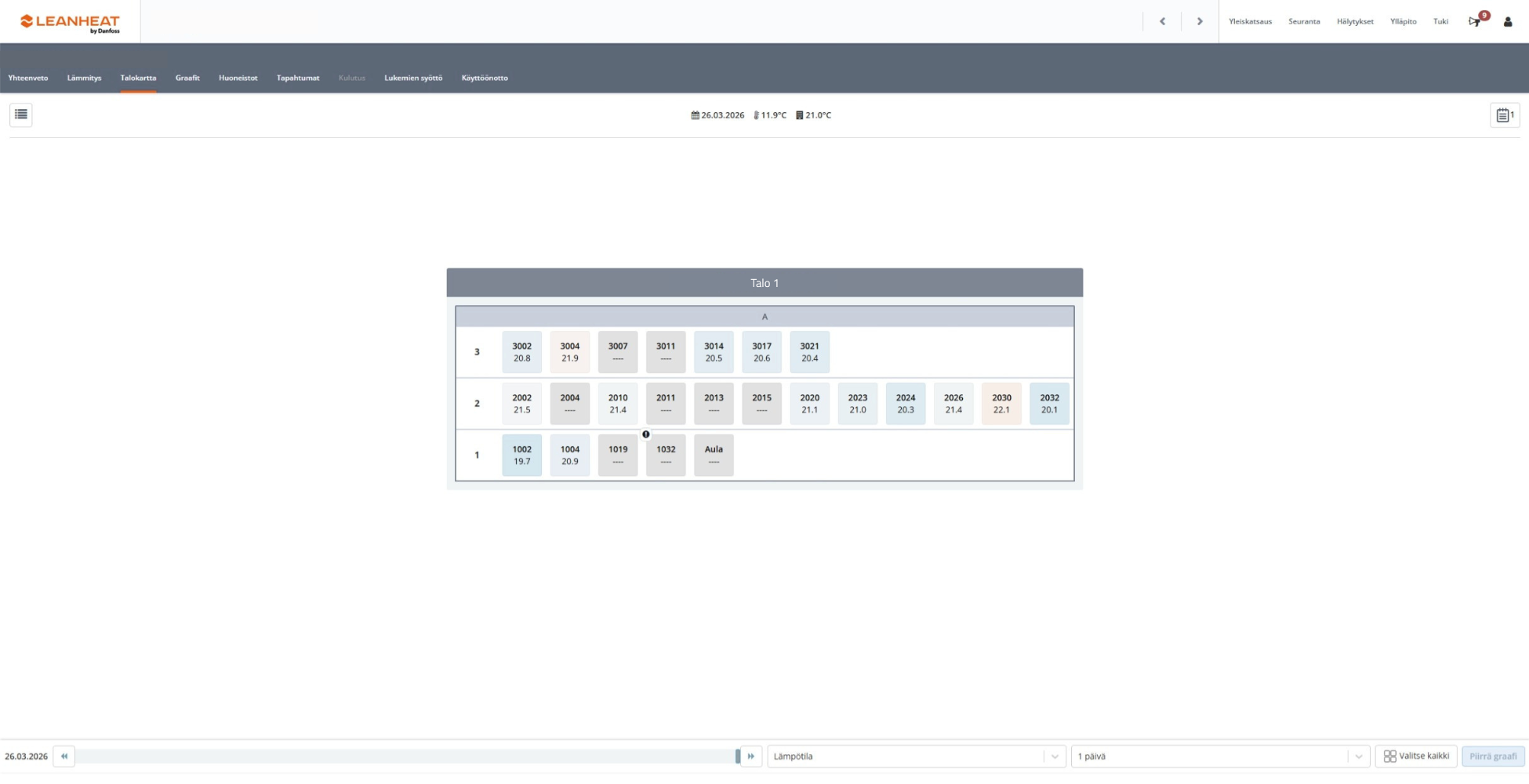The height and width of the screenshot is (784, 1529).
Task: Expand the Lämpötila dropdown
Action: click(x=916, y=757)
